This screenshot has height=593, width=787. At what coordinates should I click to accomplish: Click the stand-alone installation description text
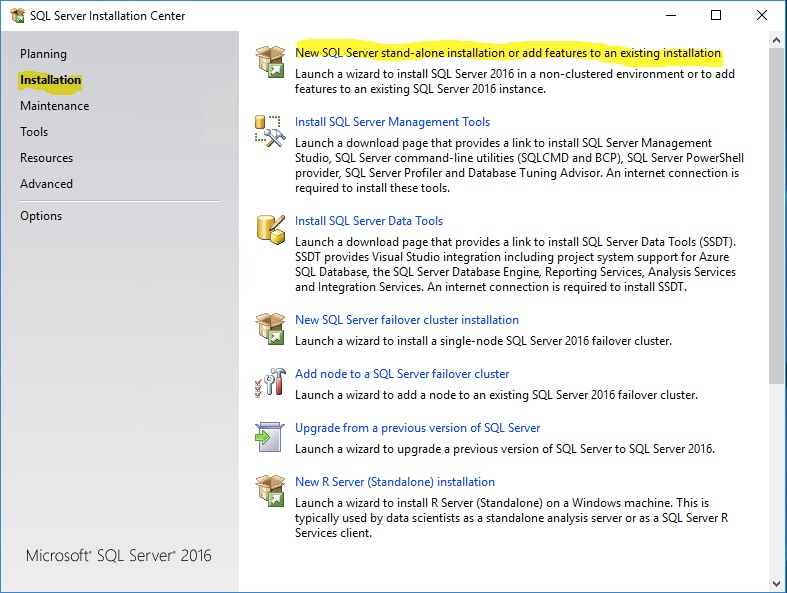point(514,81)
